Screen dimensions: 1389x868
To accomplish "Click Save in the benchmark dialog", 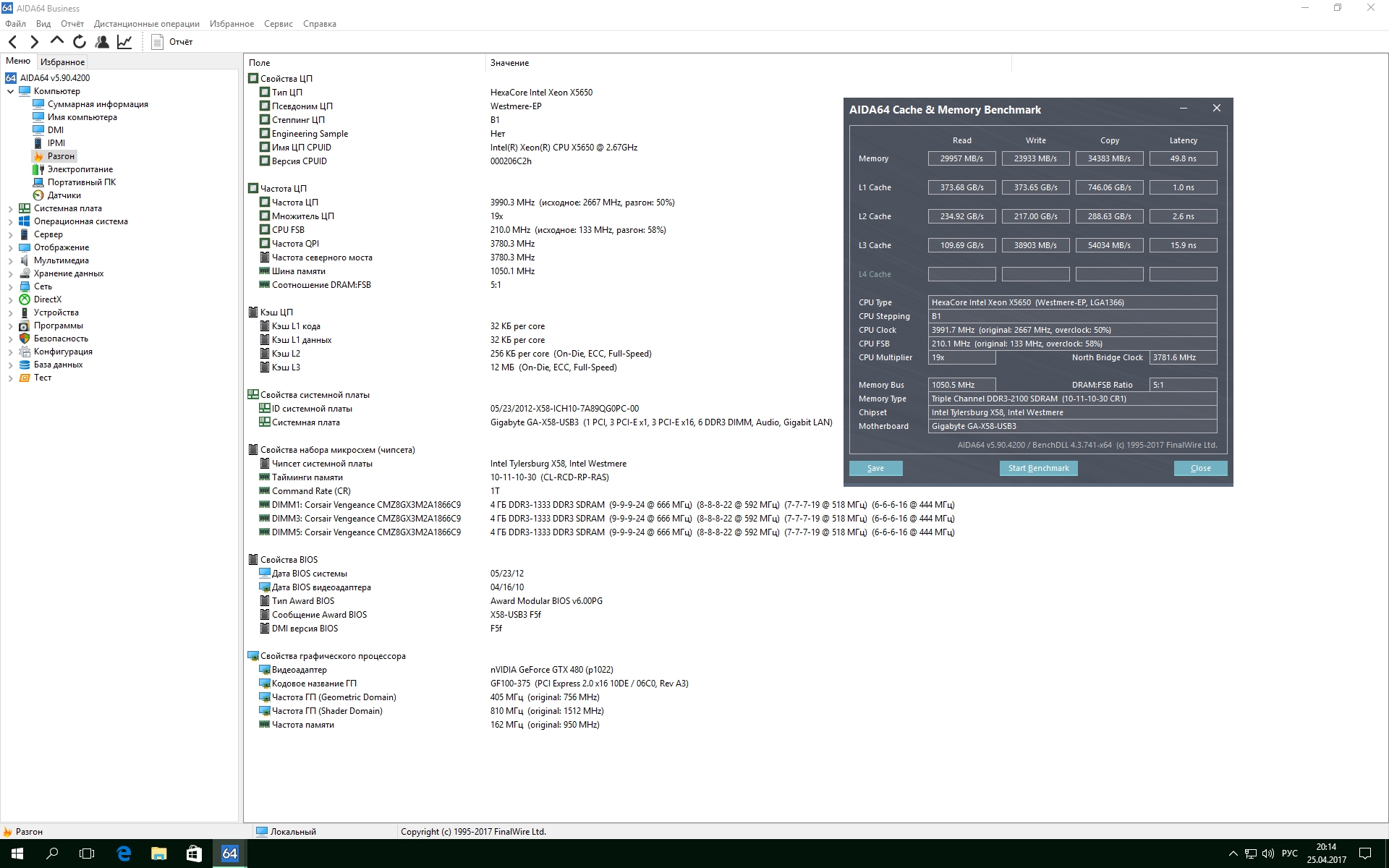I will click(x=875, y=468).
